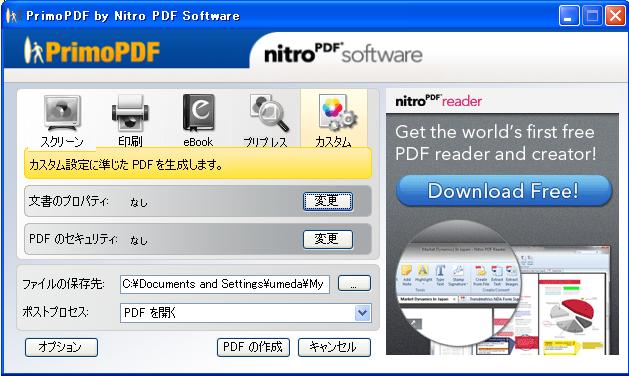The height and width of the screenshot is (376, 629).
Task: Change 文書のプロパティ with 変更 button
Action: tap(328, 201)
